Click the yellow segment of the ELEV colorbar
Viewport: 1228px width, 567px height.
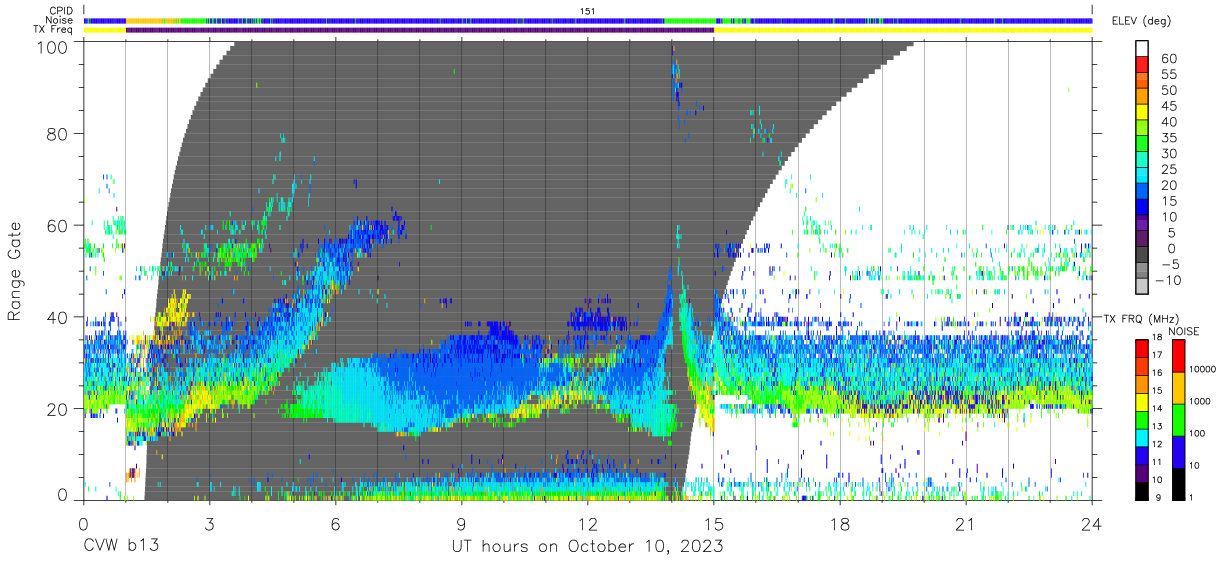point(1142,114)
